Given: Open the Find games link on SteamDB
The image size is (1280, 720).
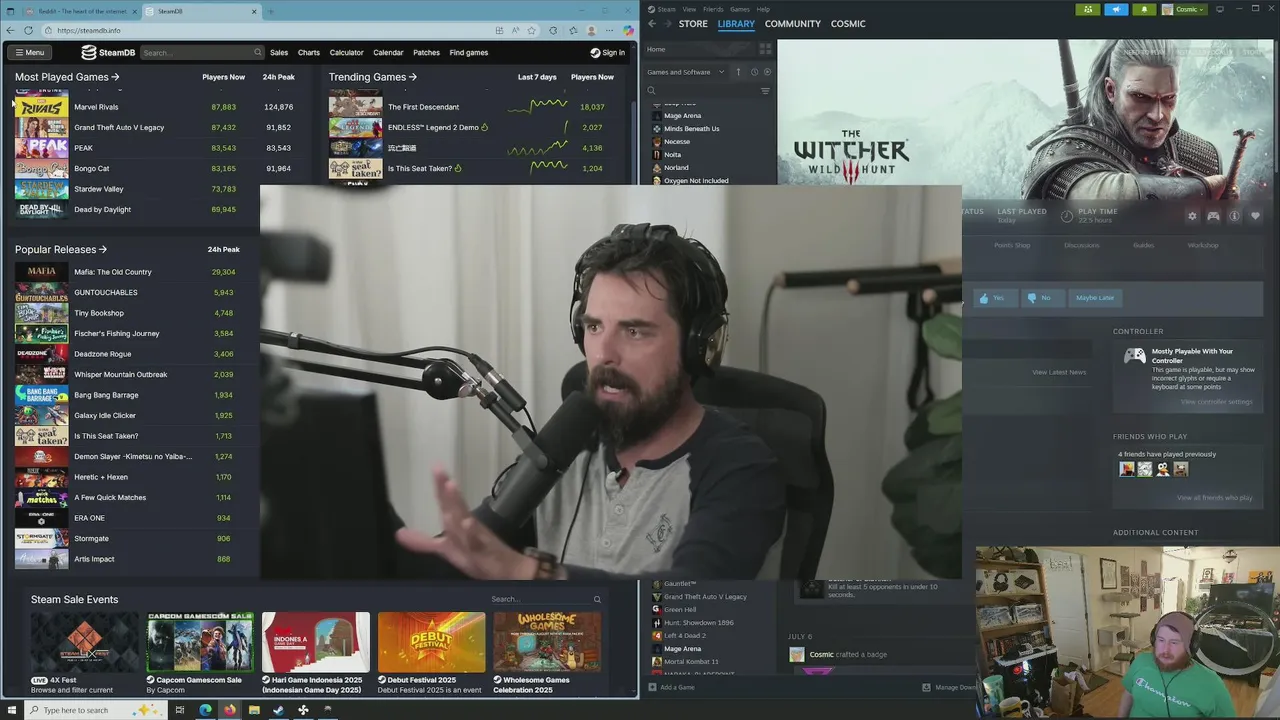Looking at the screenshot, I should (x=469, y=52).
